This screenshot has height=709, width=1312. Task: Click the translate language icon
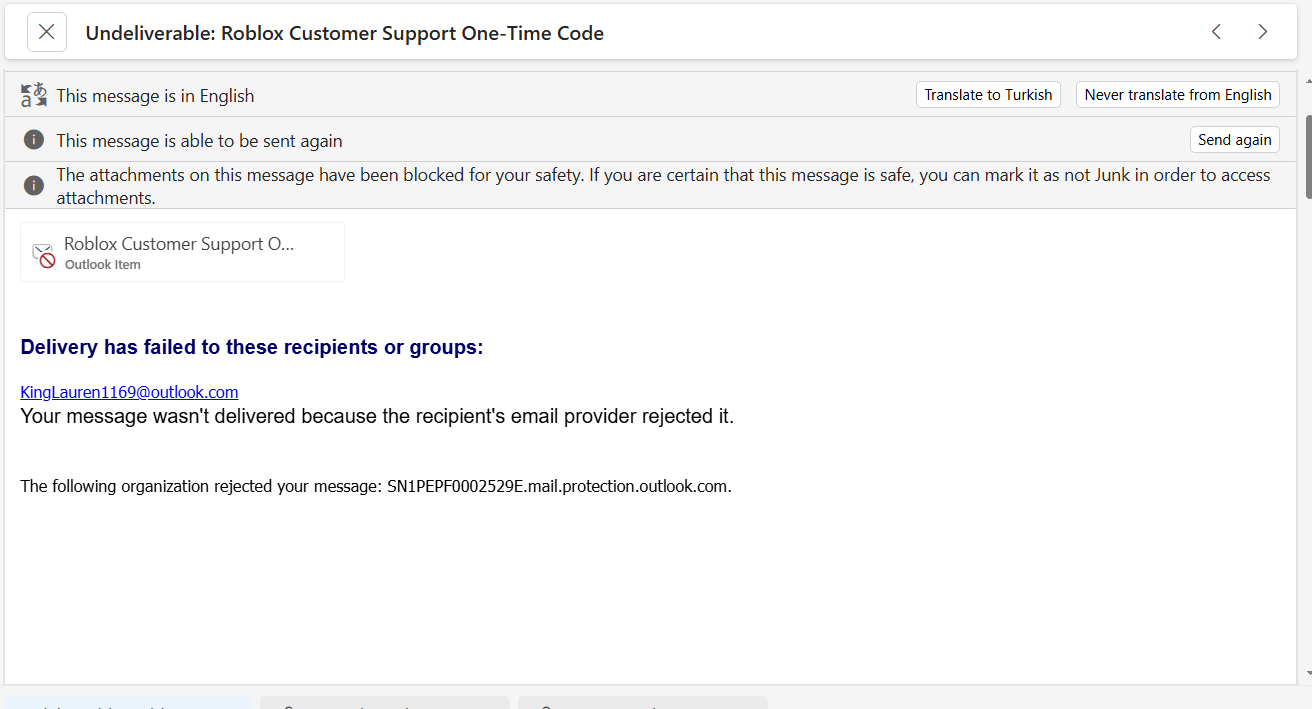34,95
